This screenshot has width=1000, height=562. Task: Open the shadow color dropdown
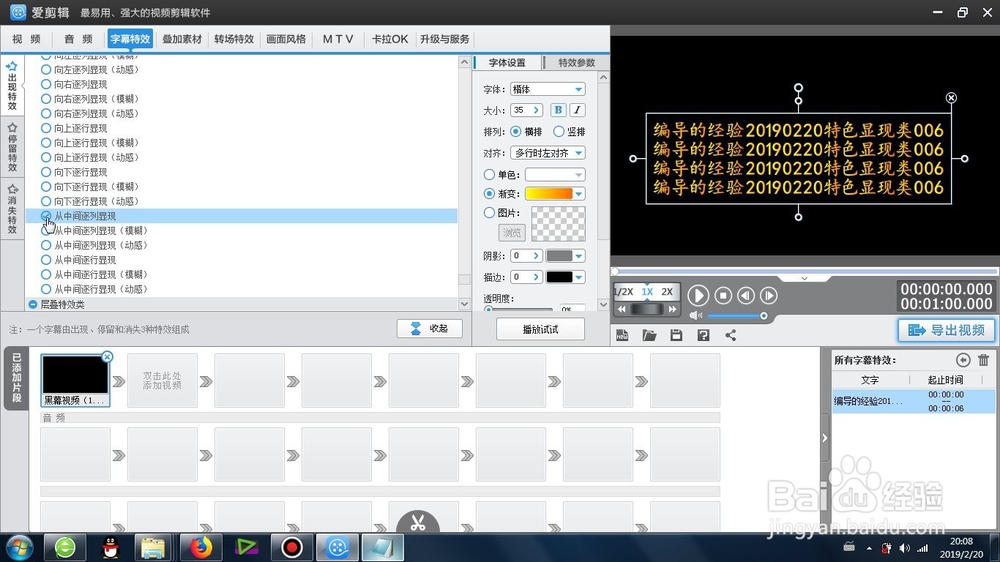[x=578, y=256]
